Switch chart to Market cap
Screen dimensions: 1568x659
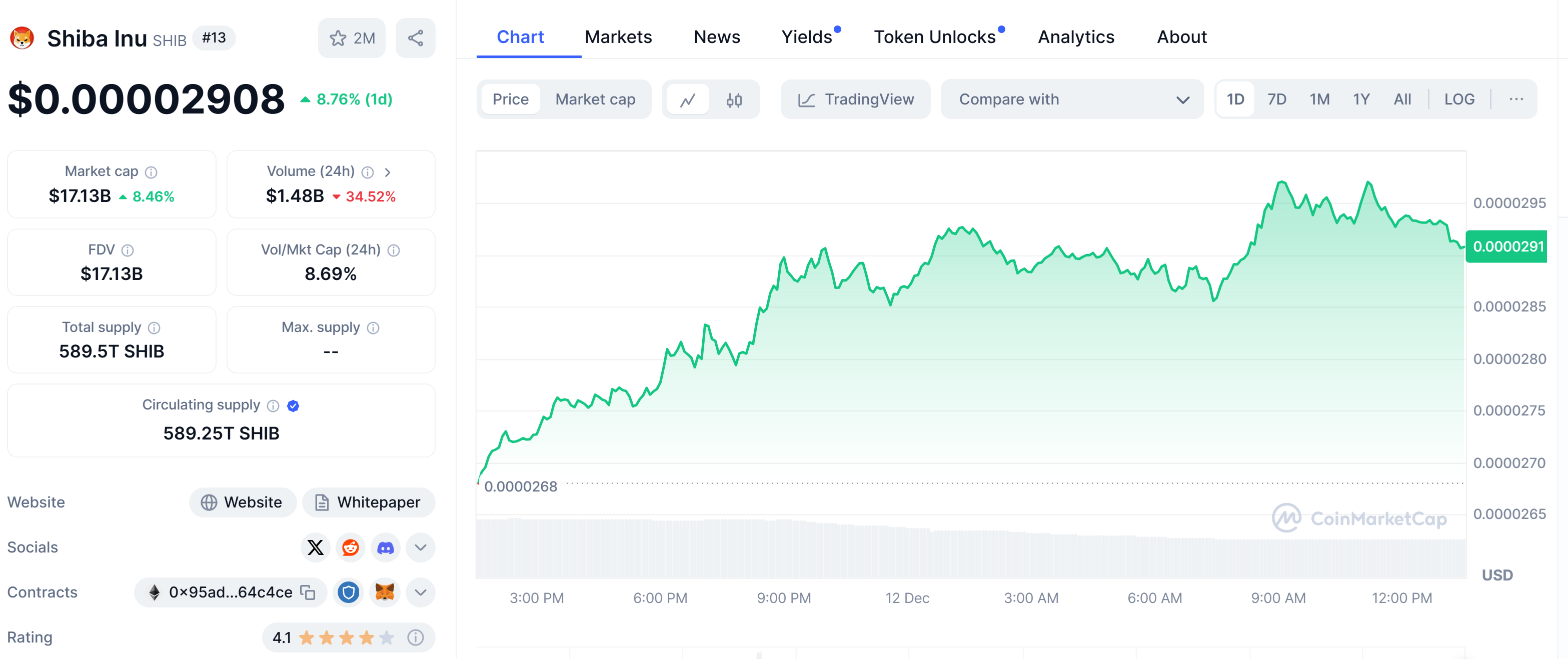coord(595,100)
